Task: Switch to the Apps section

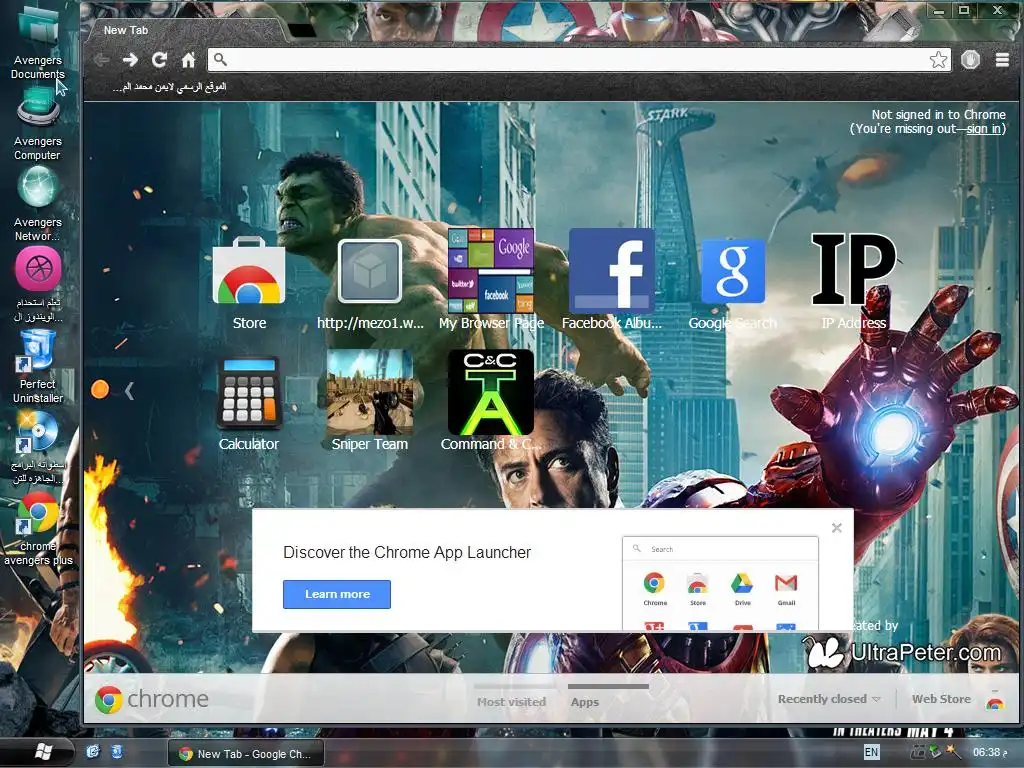Action: (x=584, y=702)
